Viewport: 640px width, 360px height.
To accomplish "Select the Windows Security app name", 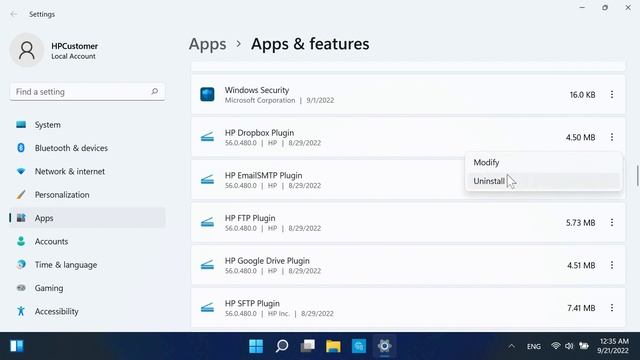I will coord(257,90).
